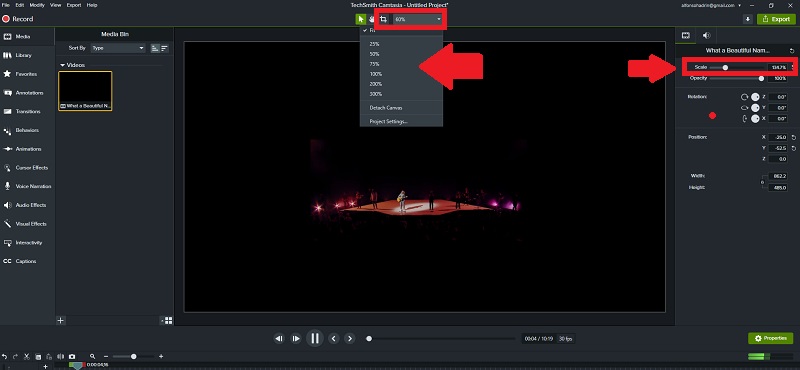Enable the crop mode tool
The height and width of the screenshot is (370, 800).
pyautogui.click(x=384, y=19)
